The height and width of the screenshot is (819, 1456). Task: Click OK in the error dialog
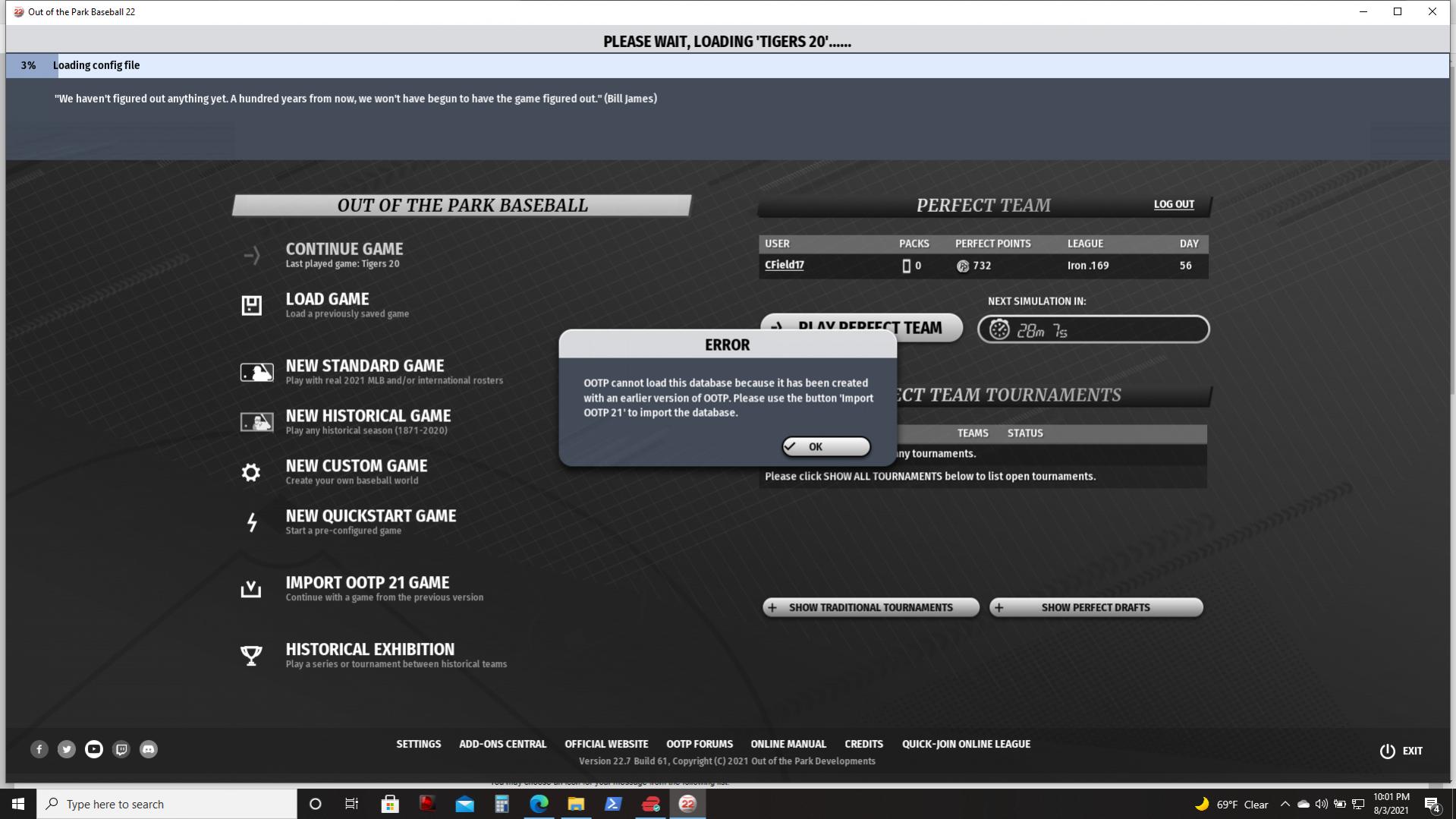tap(825, 446)
